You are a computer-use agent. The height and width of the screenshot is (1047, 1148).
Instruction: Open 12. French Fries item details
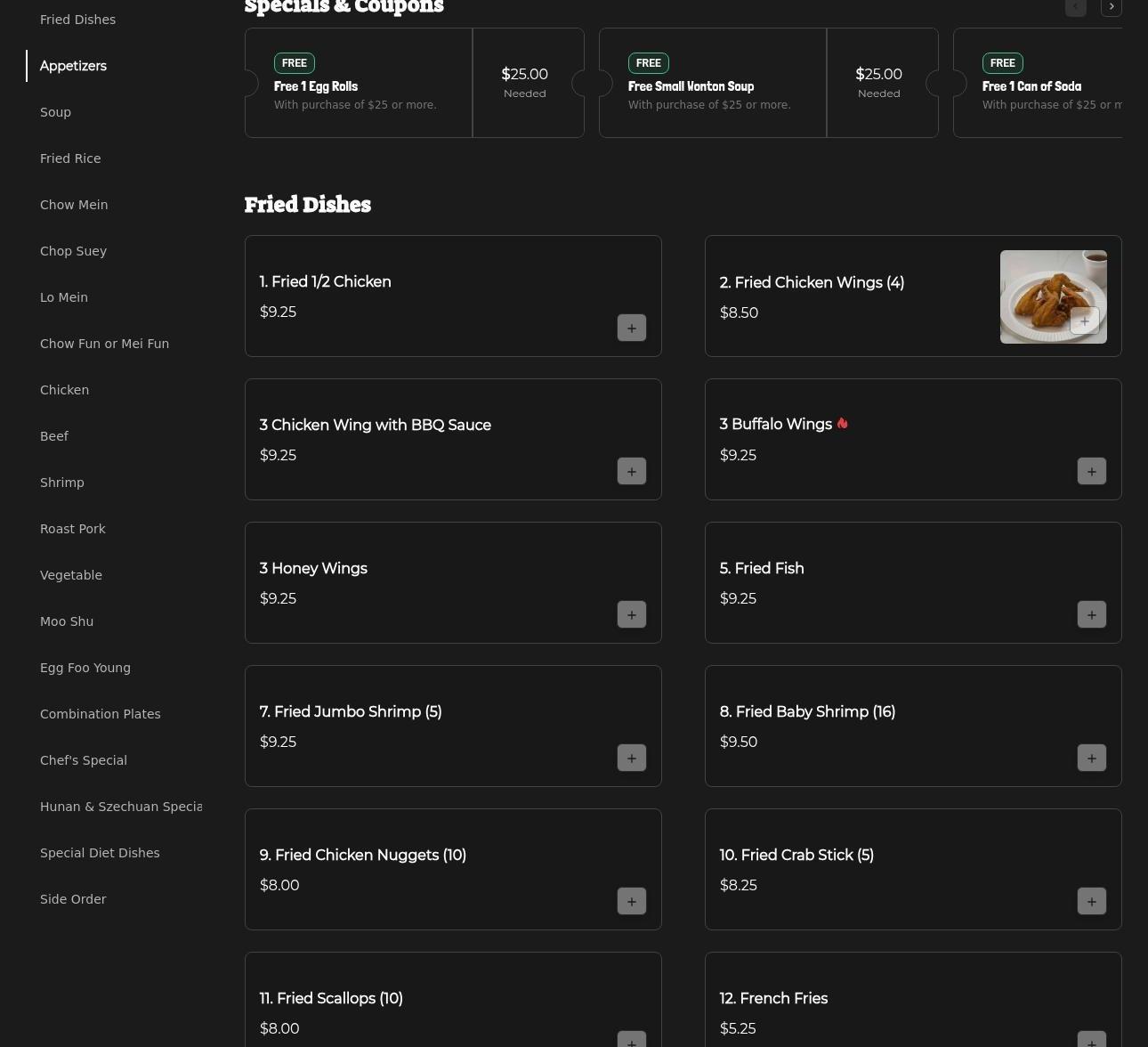(913, 1000)
